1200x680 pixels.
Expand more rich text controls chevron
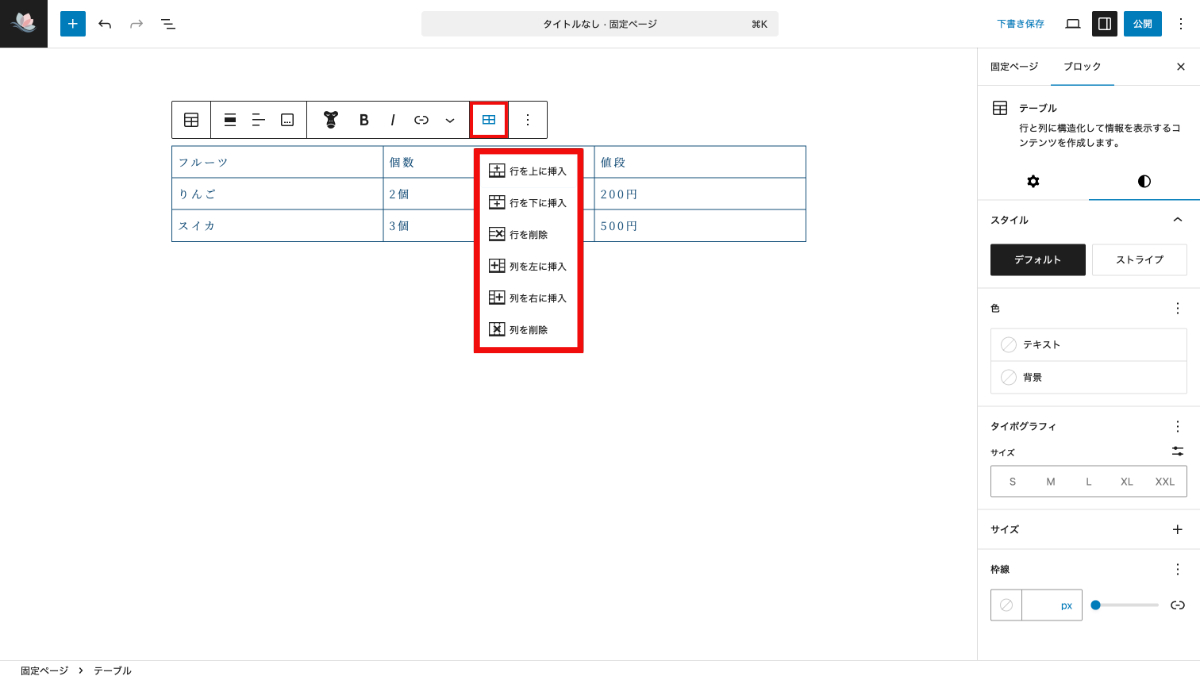tap(450, 120)
